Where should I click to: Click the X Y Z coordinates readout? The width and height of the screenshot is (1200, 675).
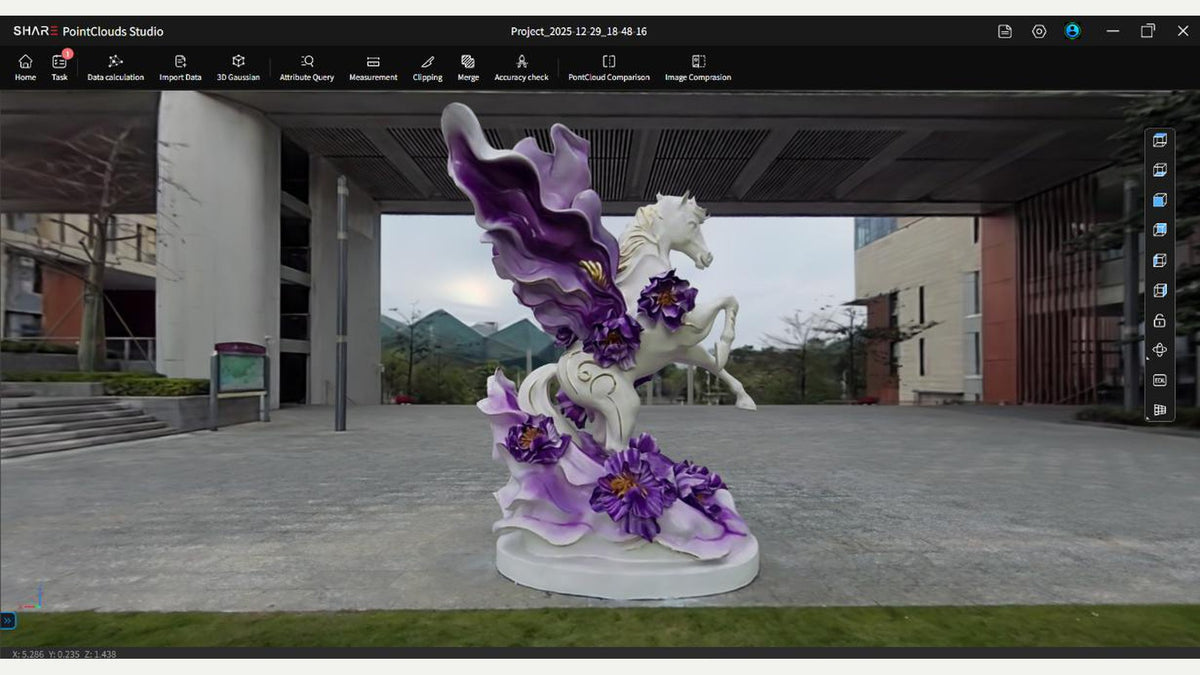pos(64,654)
